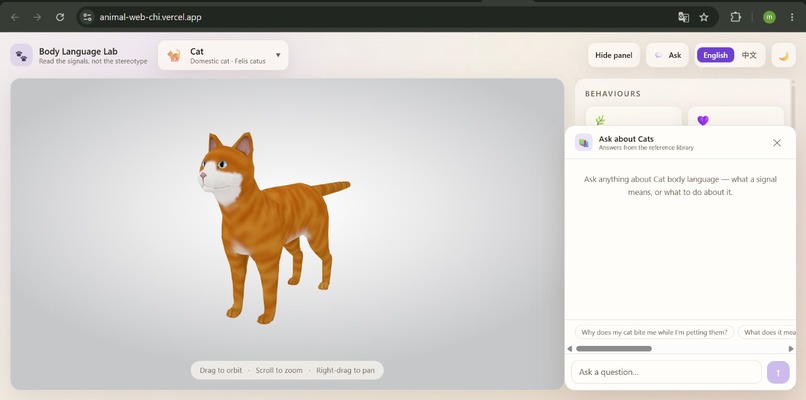Toggle dark mode moon icon
This screenshot has width=806, height=400.
[x=783, y=55]
